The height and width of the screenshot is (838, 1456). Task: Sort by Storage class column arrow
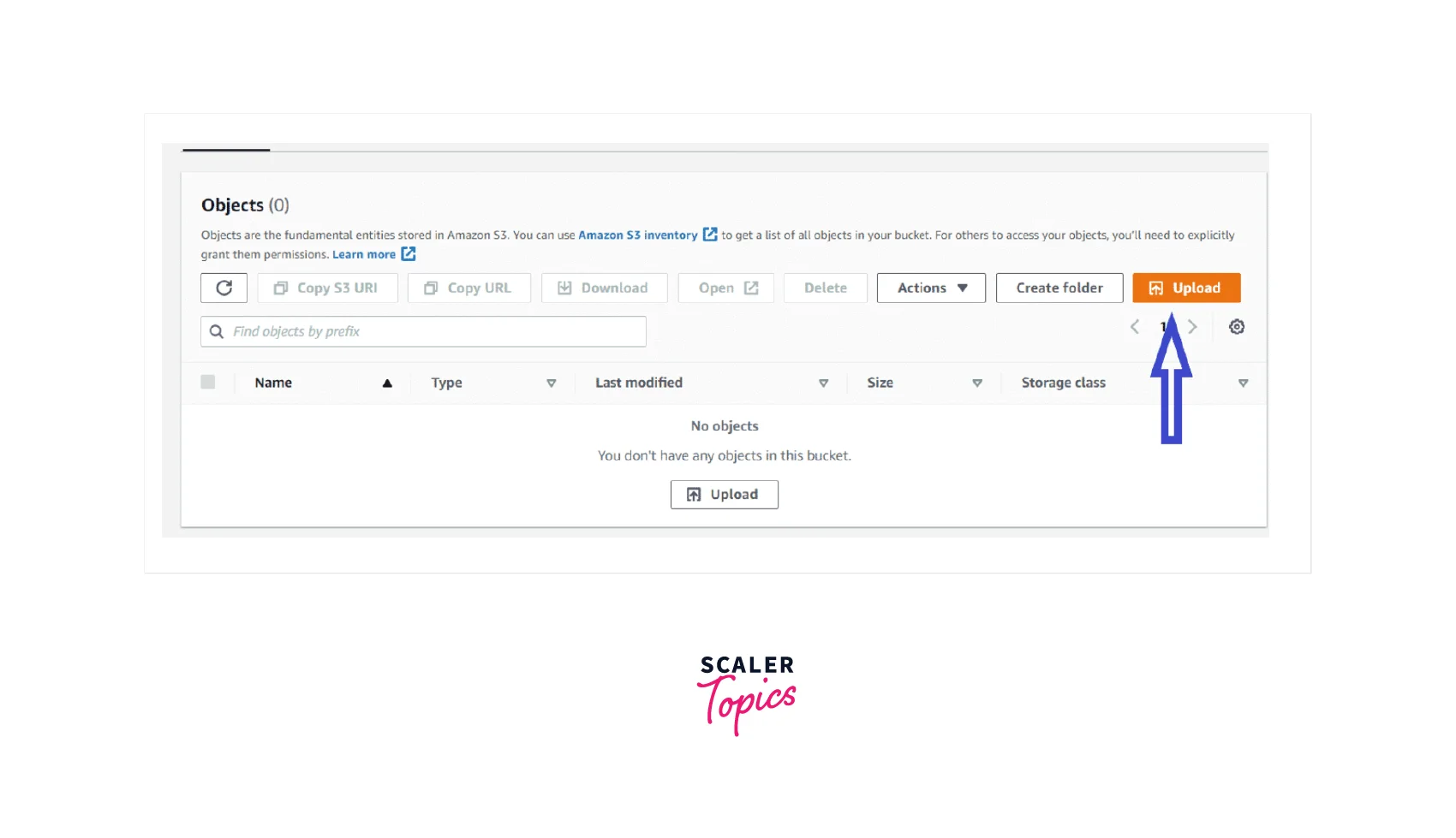pos(1243,383)
